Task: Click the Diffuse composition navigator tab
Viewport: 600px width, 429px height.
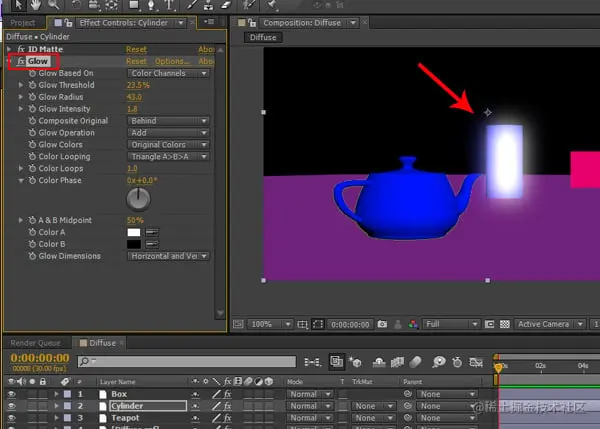Action: pyautogui.click(x=263, y=38)
